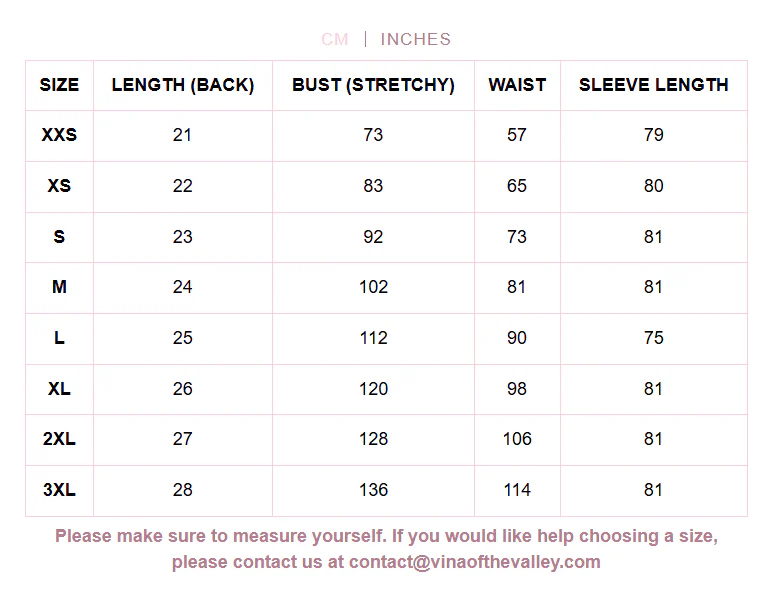772x590 pixels.
Task: Click the bust value 102 for M
Action: (373, 287)
